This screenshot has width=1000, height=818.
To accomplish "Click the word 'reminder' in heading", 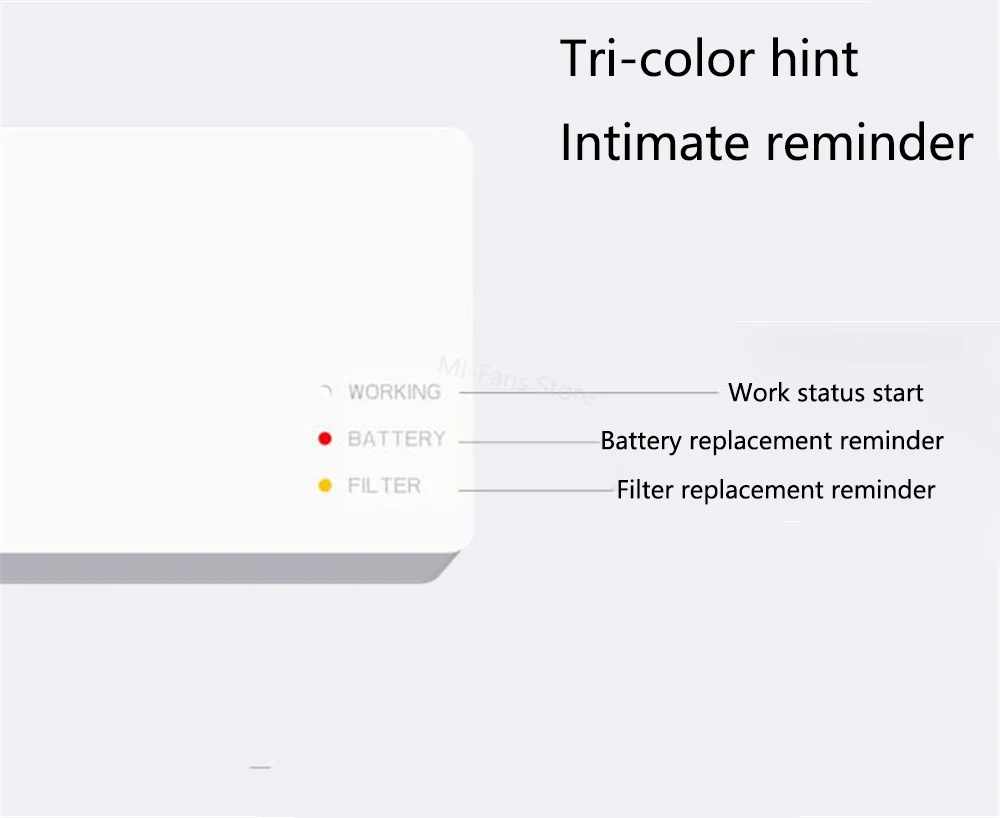I will (870, 143).
